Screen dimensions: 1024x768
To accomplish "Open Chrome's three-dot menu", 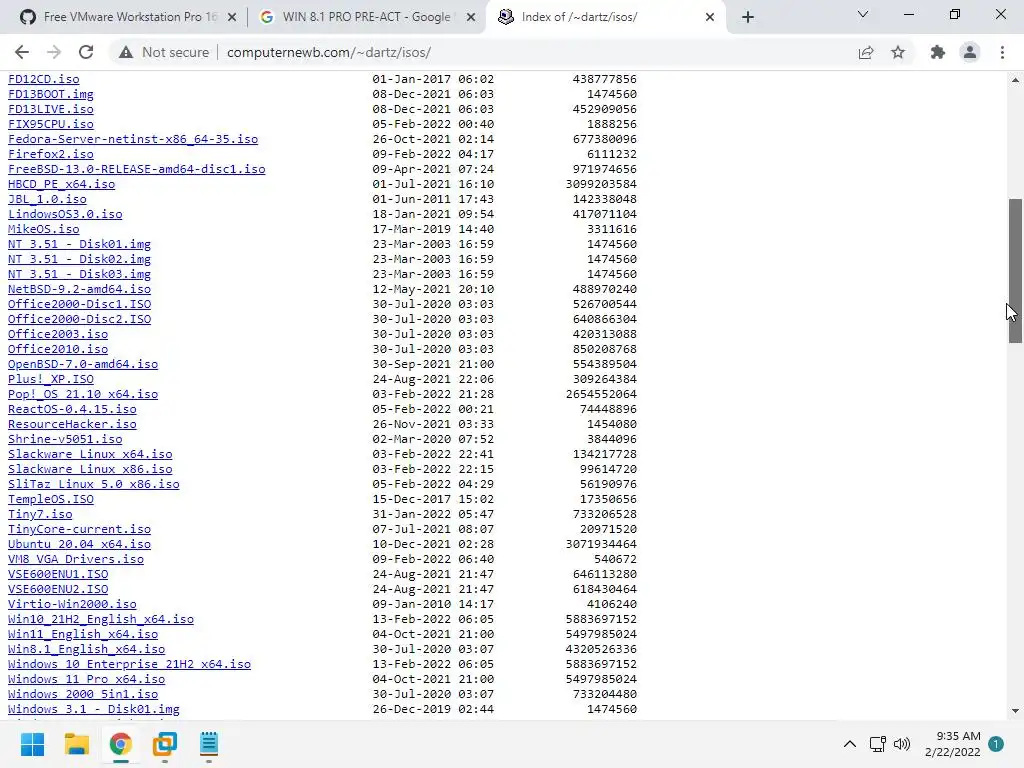I will pos(1002,52).
